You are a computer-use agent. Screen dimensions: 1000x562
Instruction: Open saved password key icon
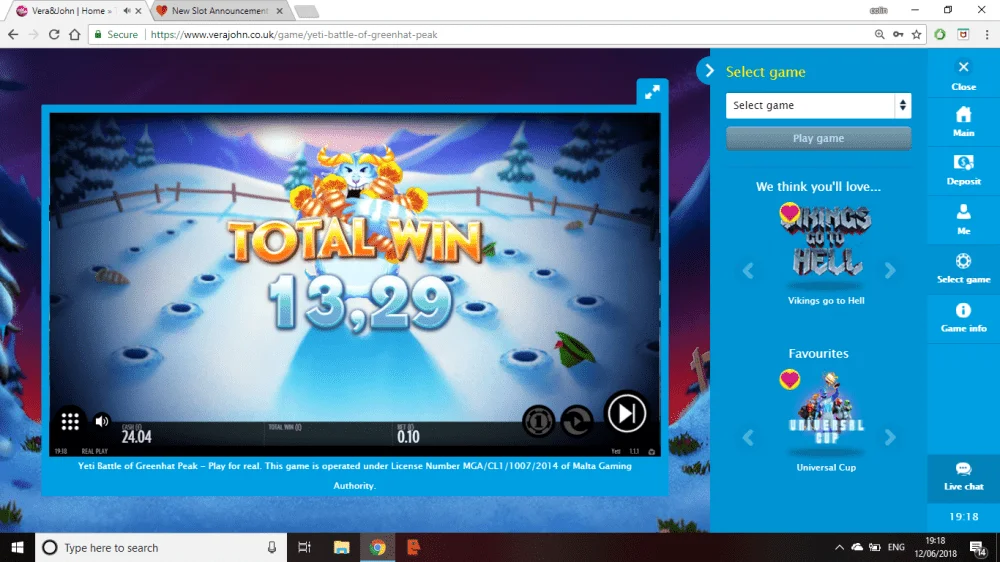tap(898, 34)
